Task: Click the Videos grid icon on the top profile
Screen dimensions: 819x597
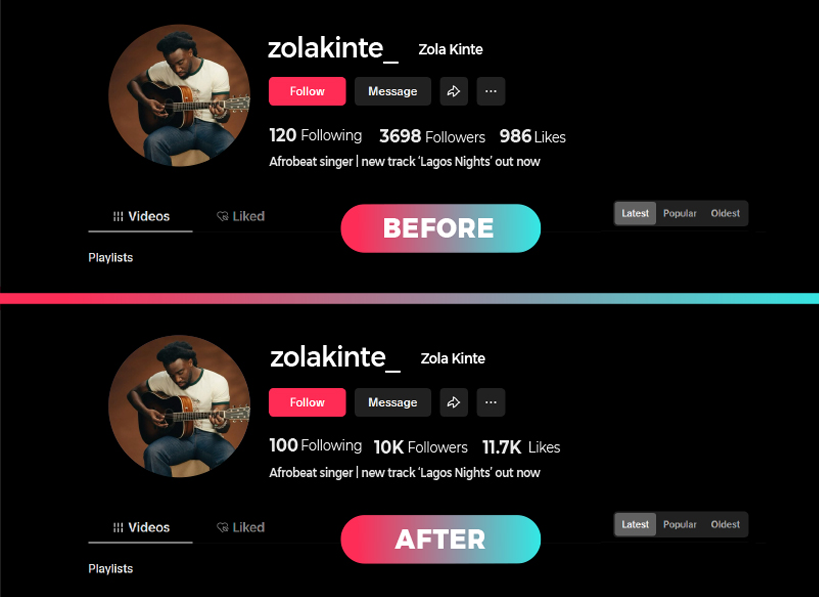Action: coord(118,215)
